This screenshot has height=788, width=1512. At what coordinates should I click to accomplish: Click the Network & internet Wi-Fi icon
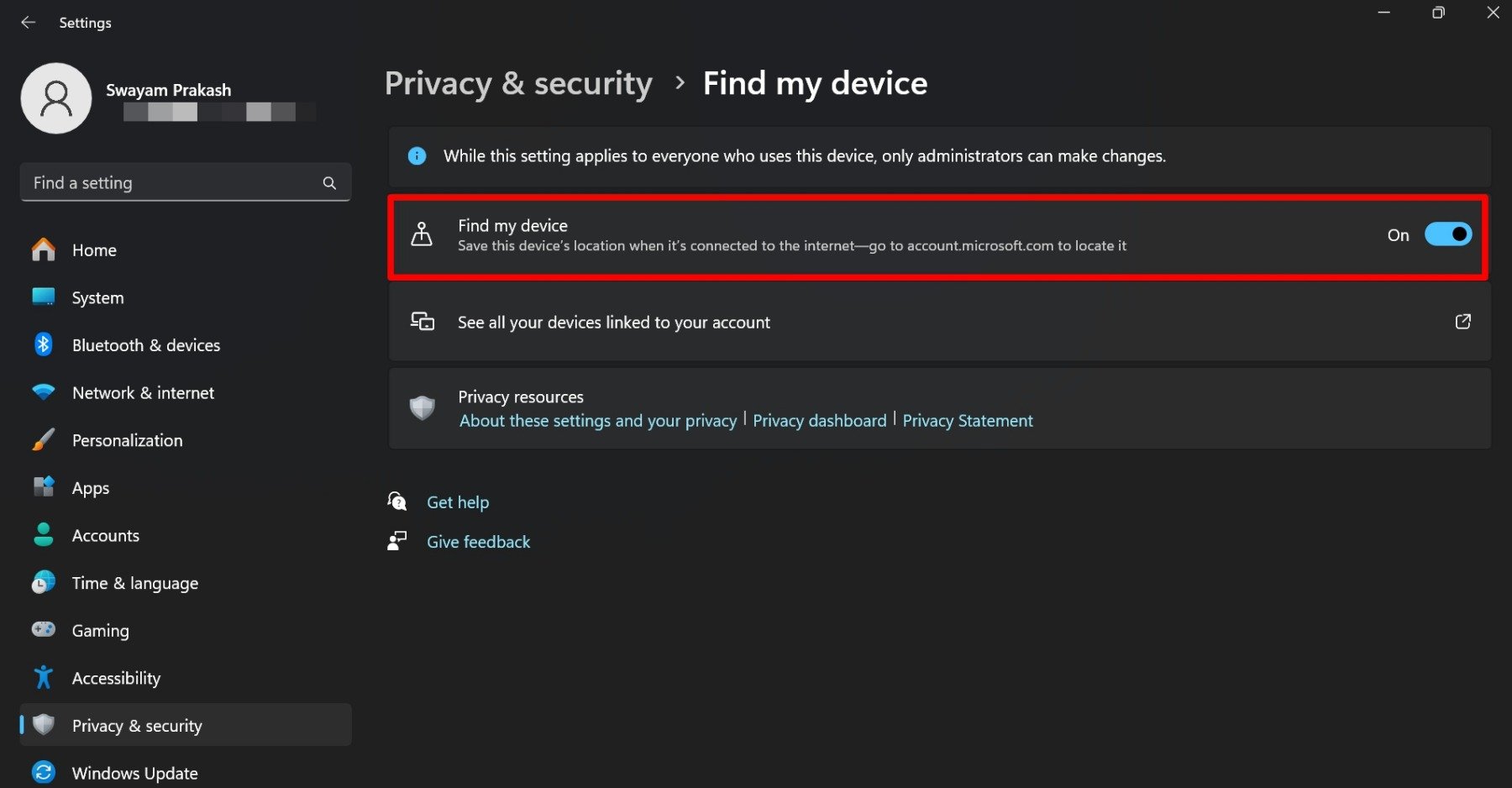click(x=43, y=392)
